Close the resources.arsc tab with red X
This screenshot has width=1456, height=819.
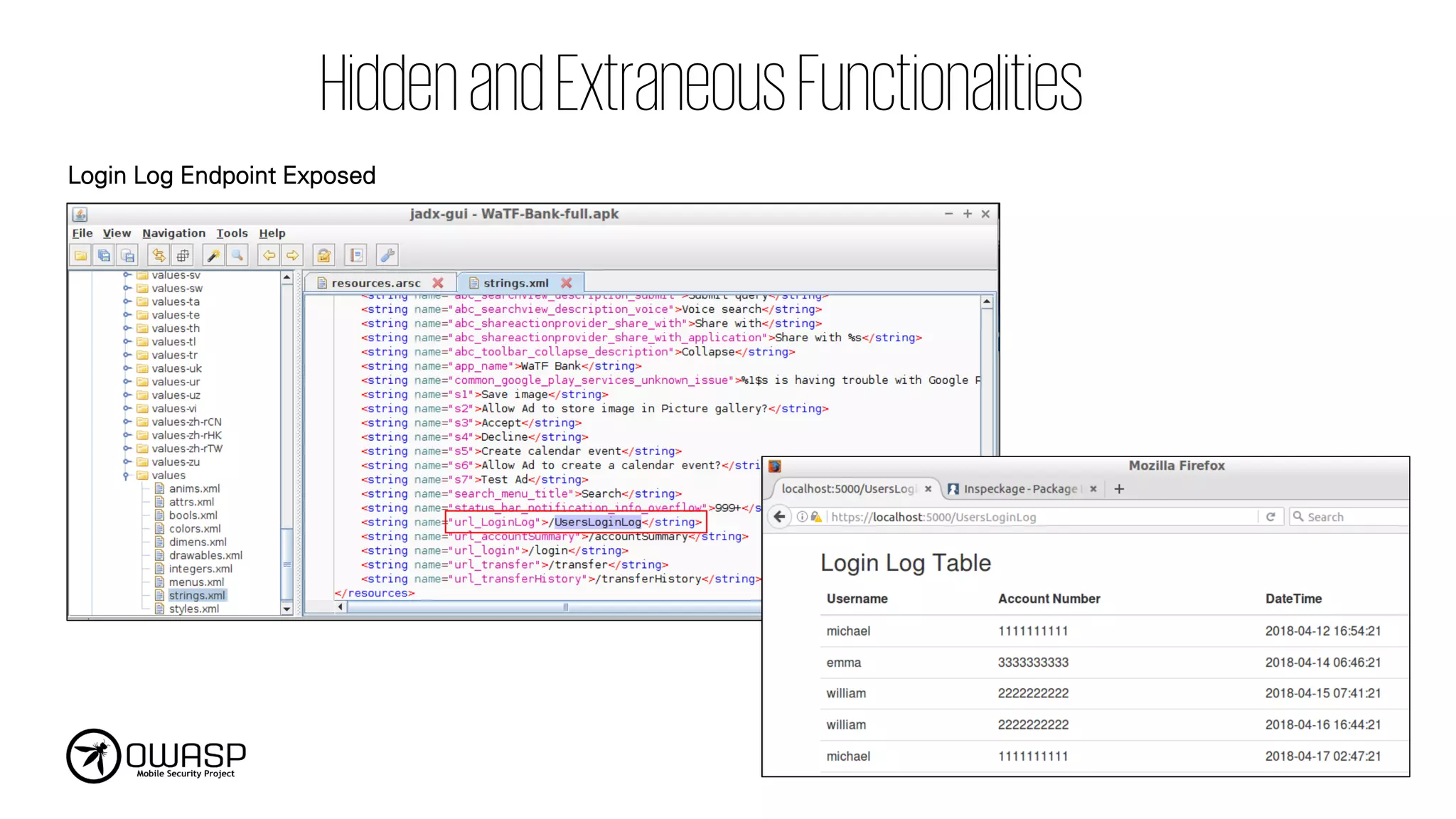tap(438, 283)
